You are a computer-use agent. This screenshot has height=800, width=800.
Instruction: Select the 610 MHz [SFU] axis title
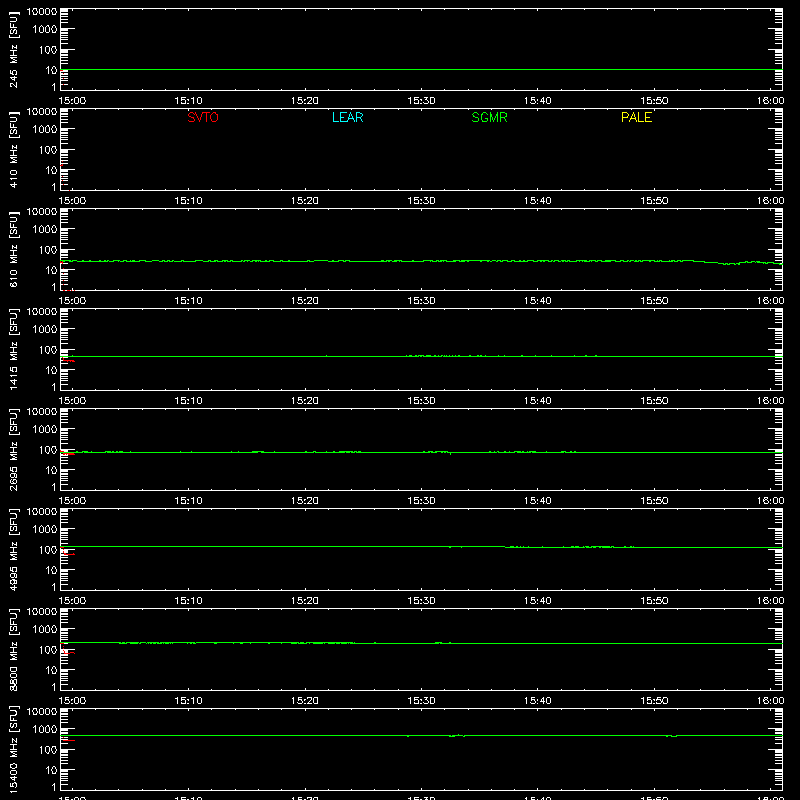click(x=13, y=249)
